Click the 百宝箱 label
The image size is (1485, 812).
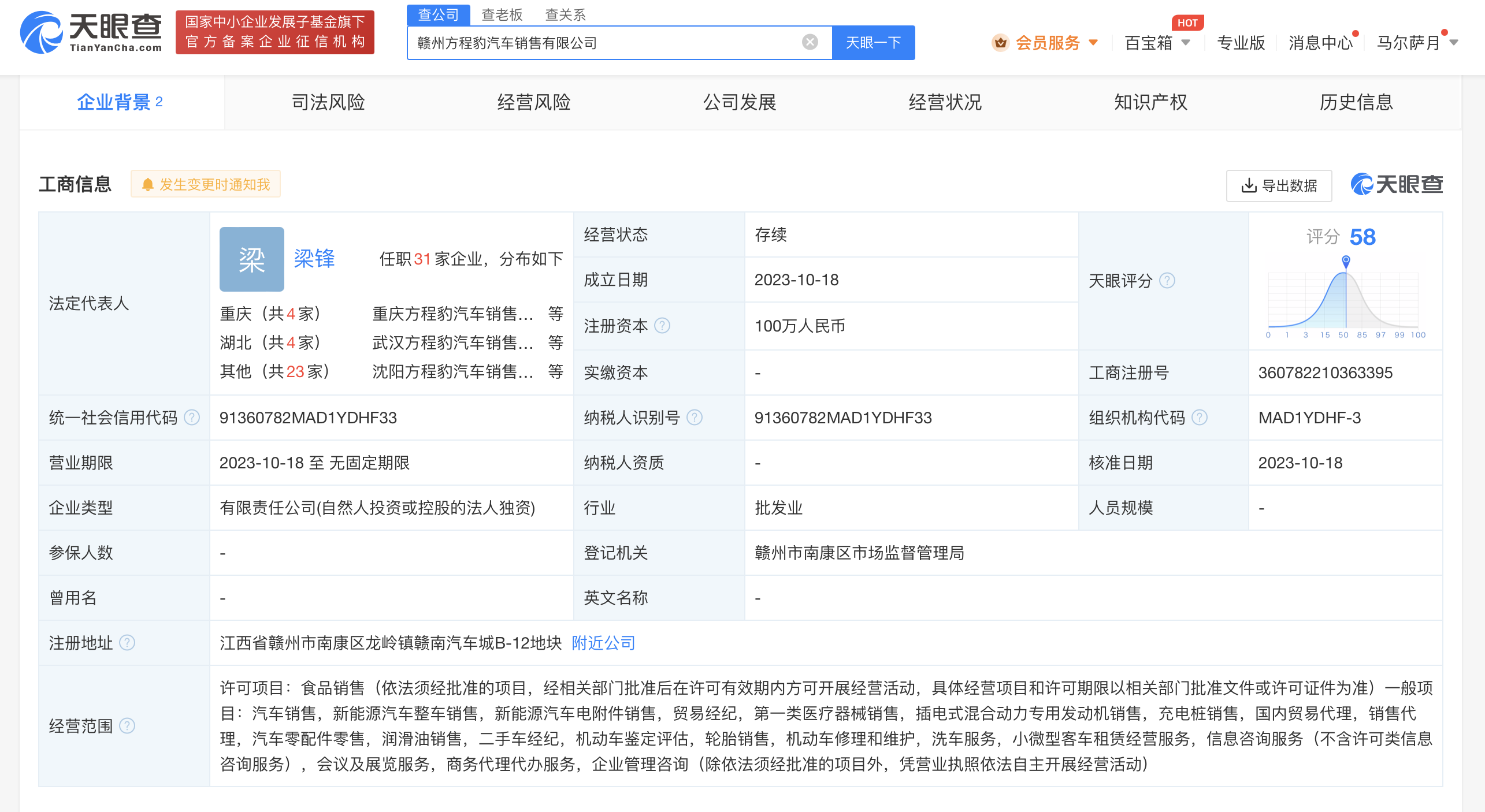pyautogui.click(x=1149, y=43)
